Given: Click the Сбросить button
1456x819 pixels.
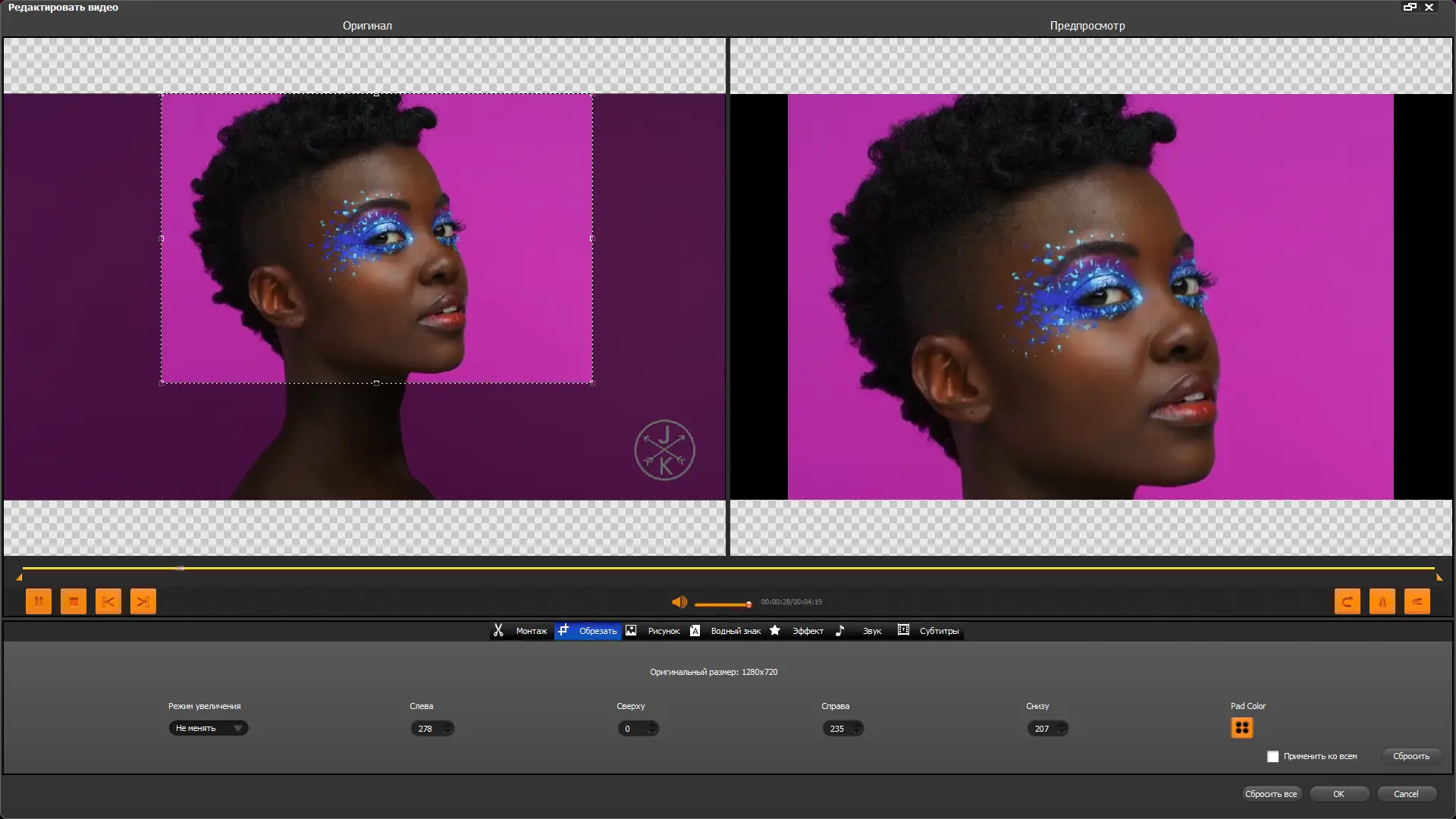Looking at the screenshot, I should tap(1410, 756).
